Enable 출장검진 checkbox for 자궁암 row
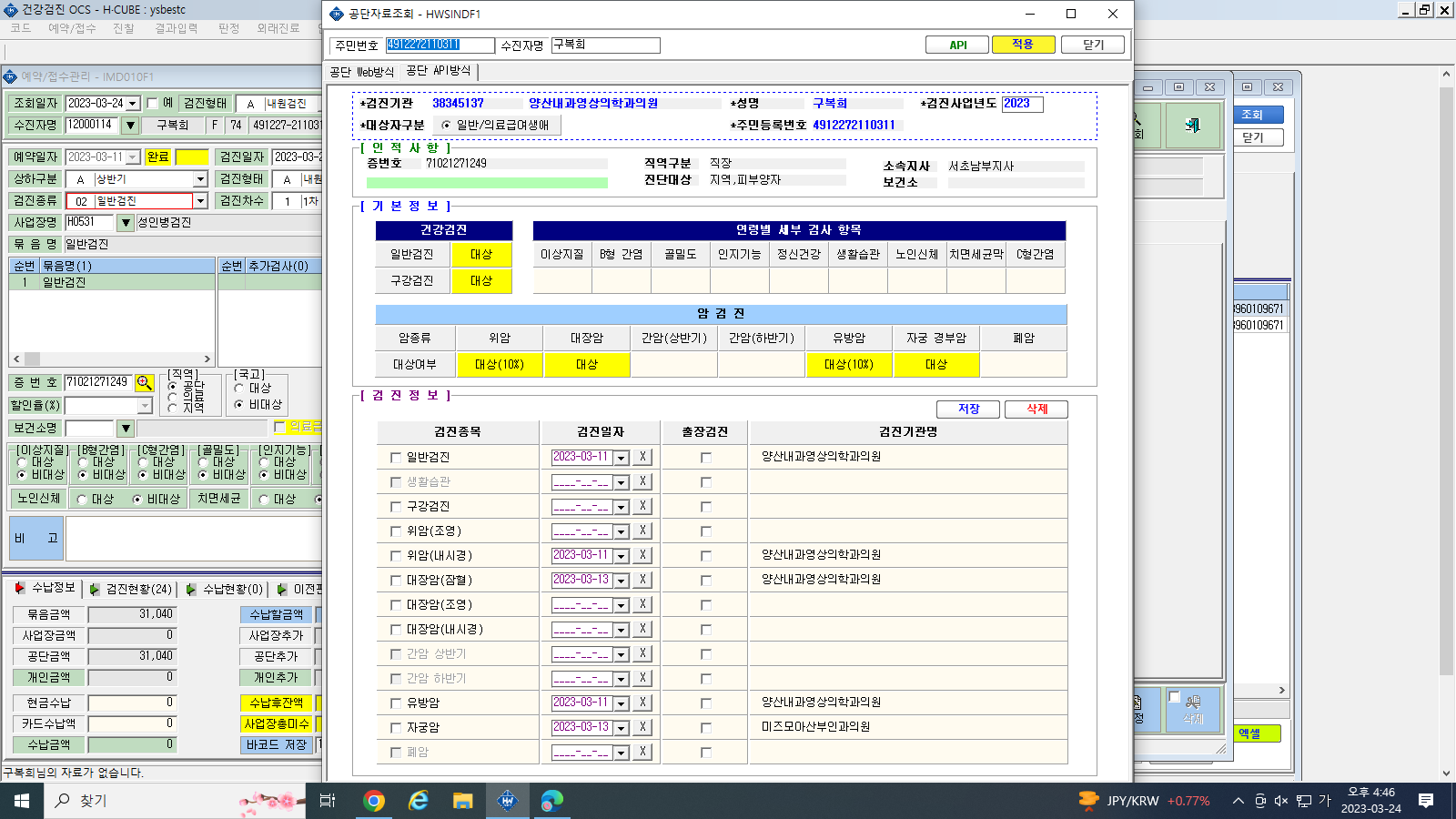The width and height of the screenshot is (1456, 819). 705,728
